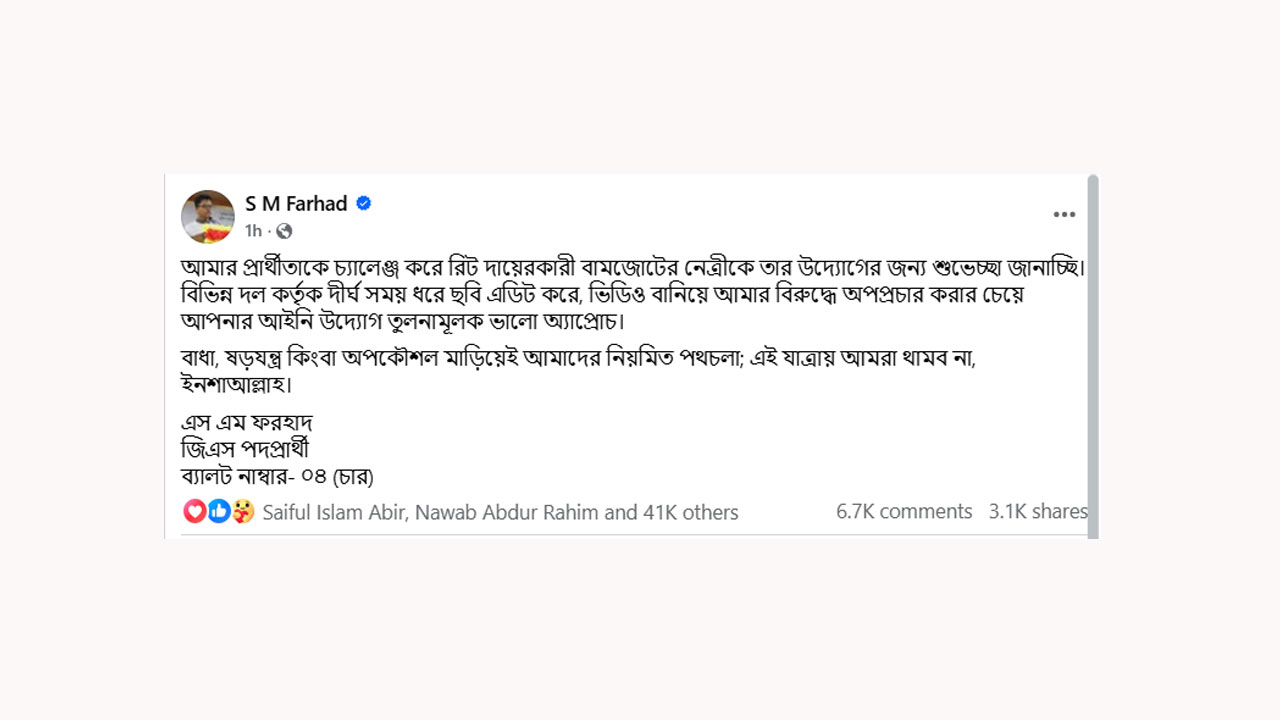Click the red heart Love reaction icon
Viewport: 1280px width, 720px height.
pyautogui.click(x=195, y=511)
